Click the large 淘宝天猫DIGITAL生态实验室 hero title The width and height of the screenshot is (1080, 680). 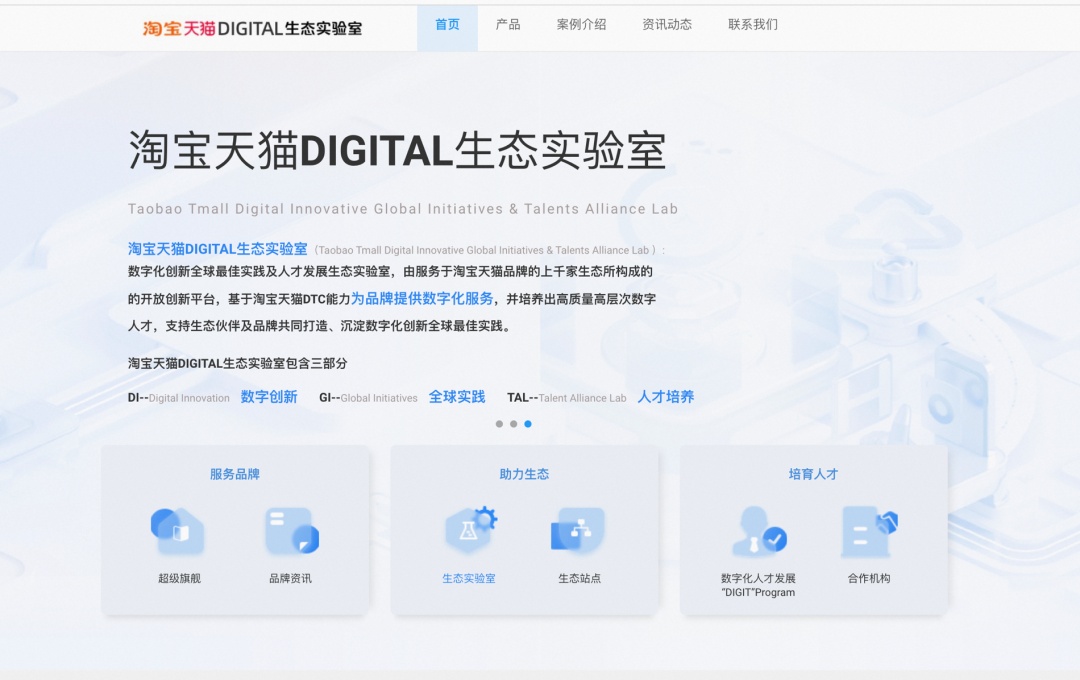(x=397, y=150)
